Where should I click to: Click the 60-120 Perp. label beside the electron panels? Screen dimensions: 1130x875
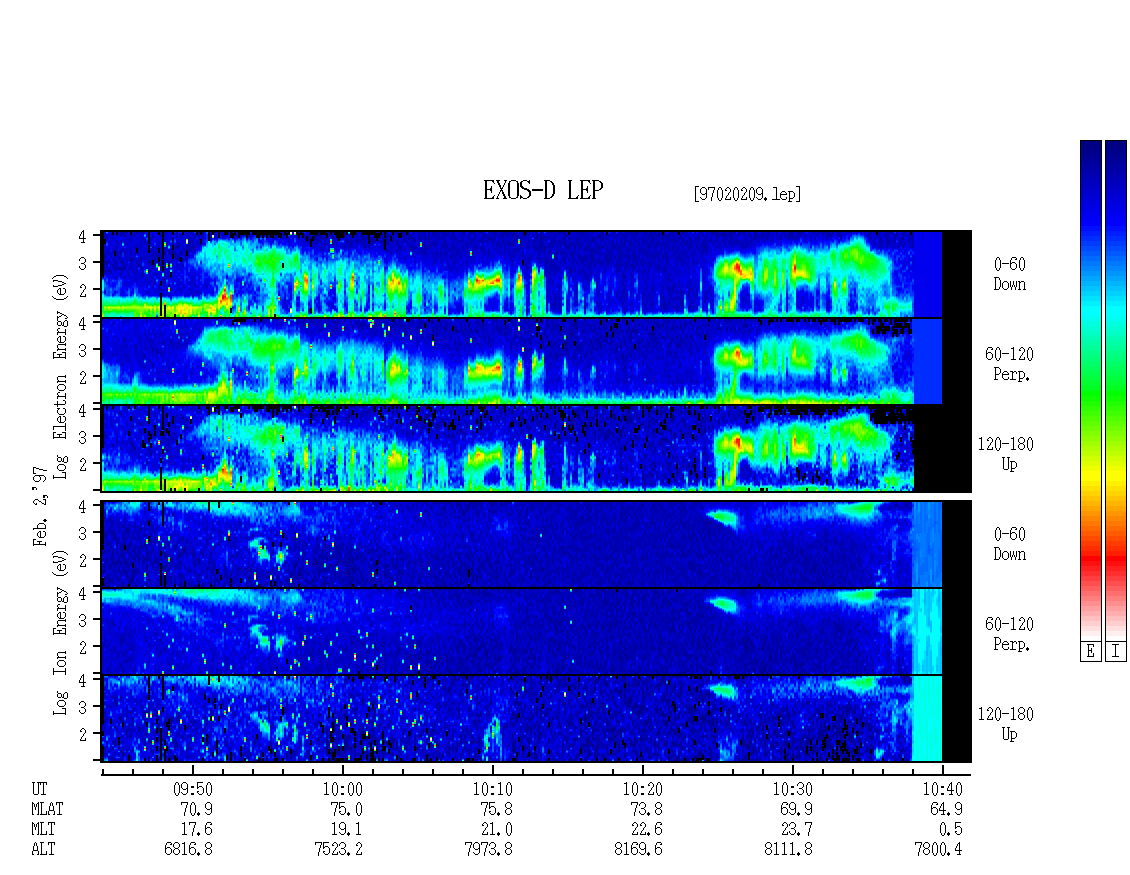tap(1009, 365)
